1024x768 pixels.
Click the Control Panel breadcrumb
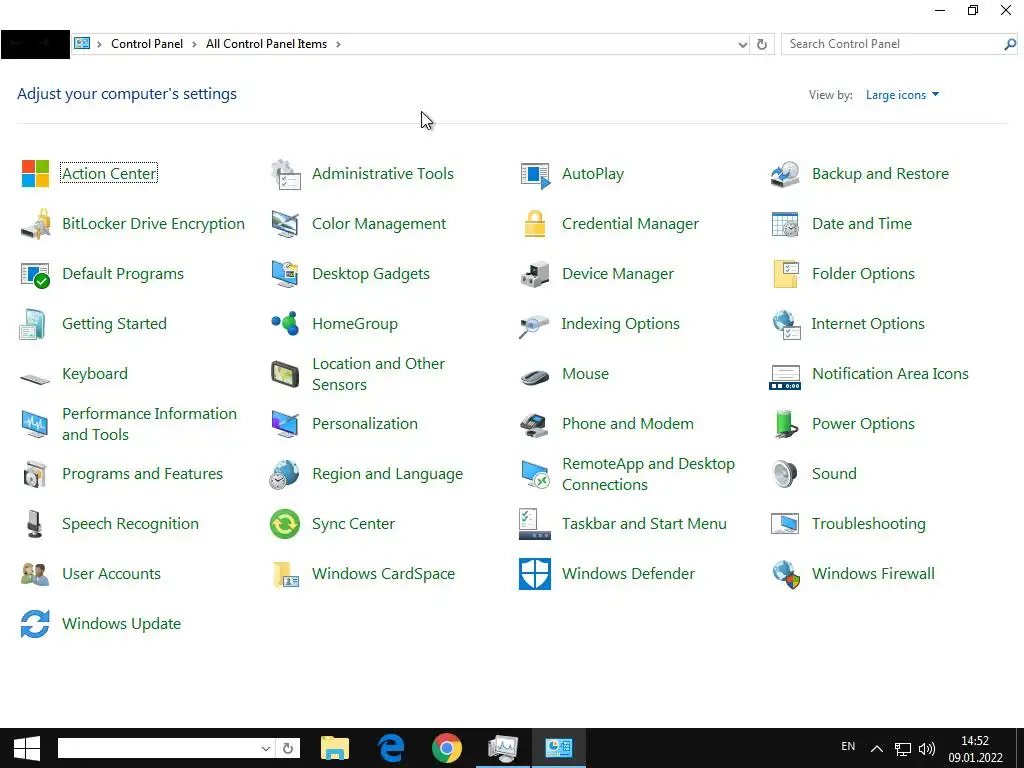(x=147, y=44)
